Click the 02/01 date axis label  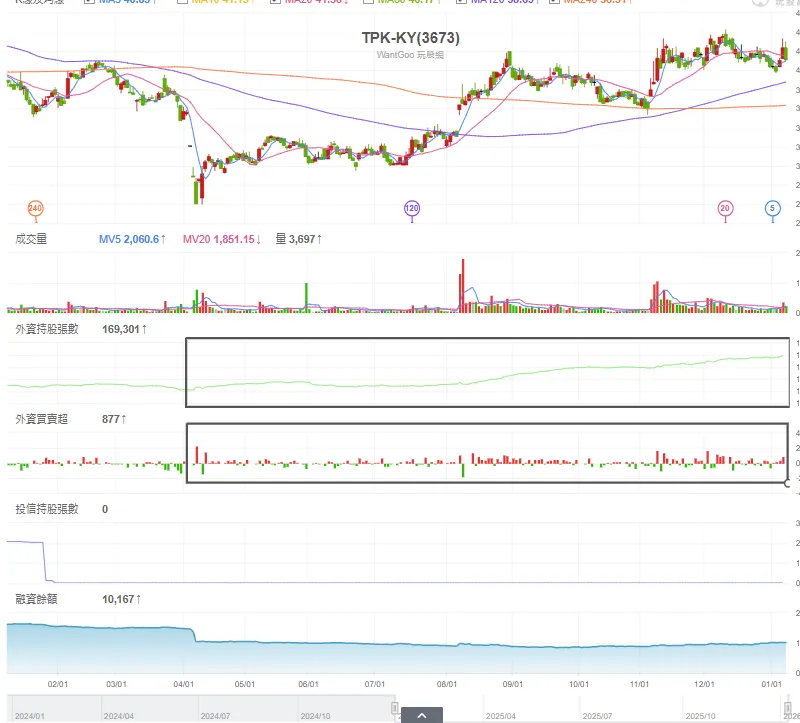[x=58, y=684]
